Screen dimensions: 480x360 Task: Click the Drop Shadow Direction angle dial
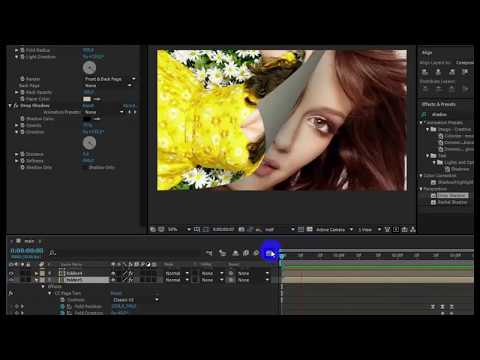[89, 143]
